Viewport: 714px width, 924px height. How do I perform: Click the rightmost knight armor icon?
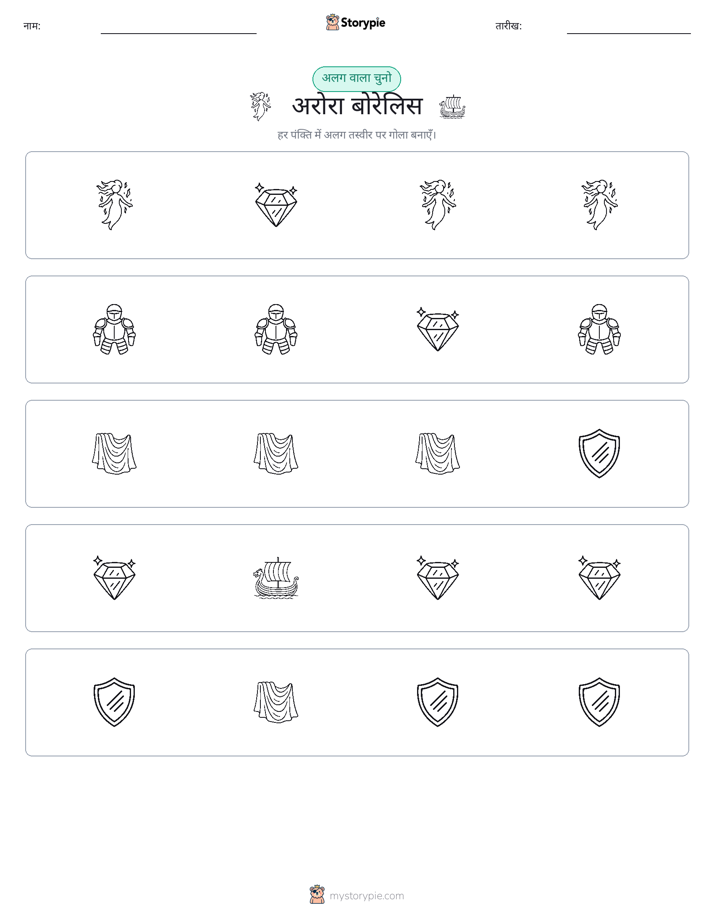[x=599, y=329]
